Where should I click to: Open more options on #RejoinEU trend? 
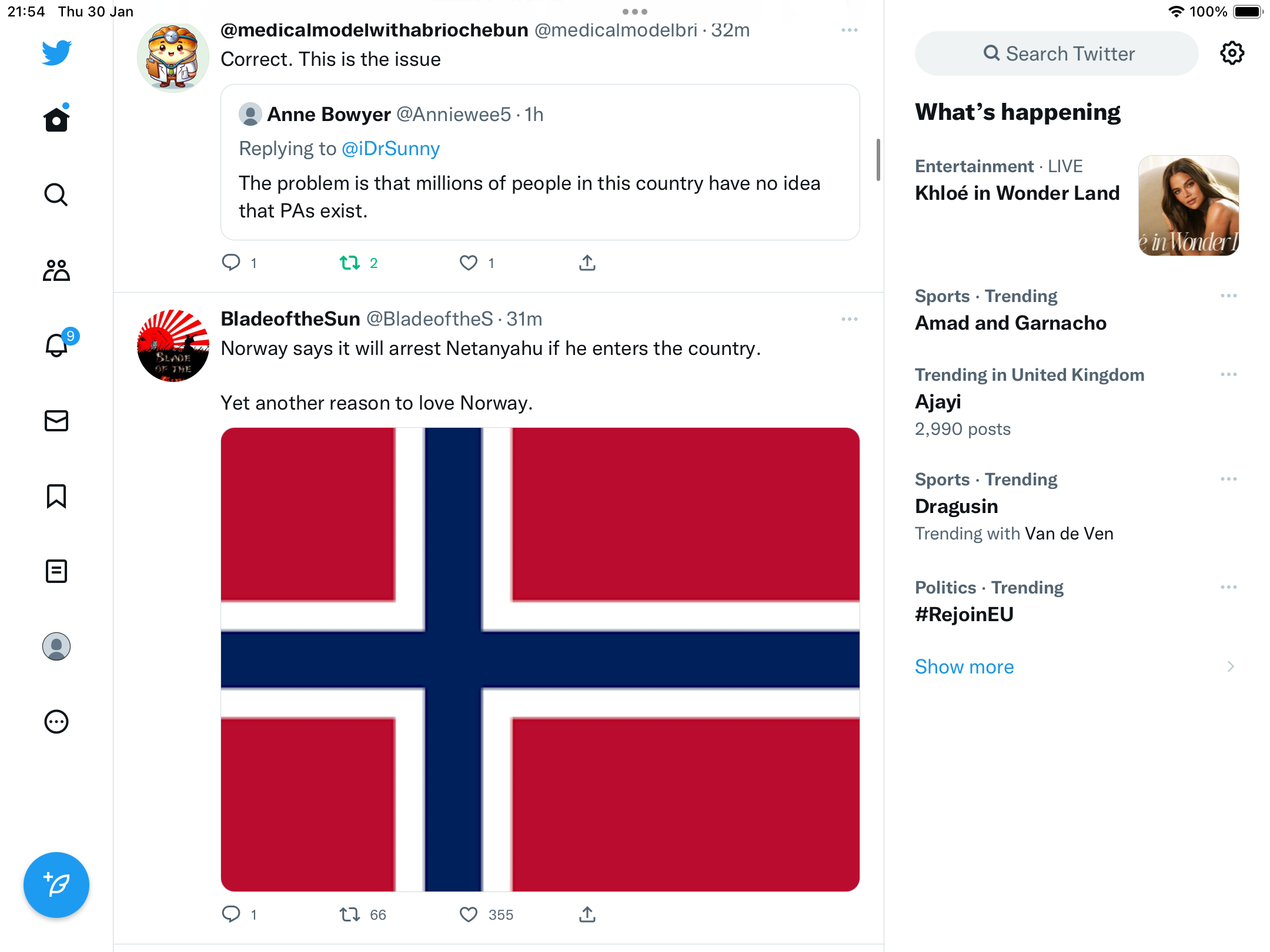(1229, 587)
